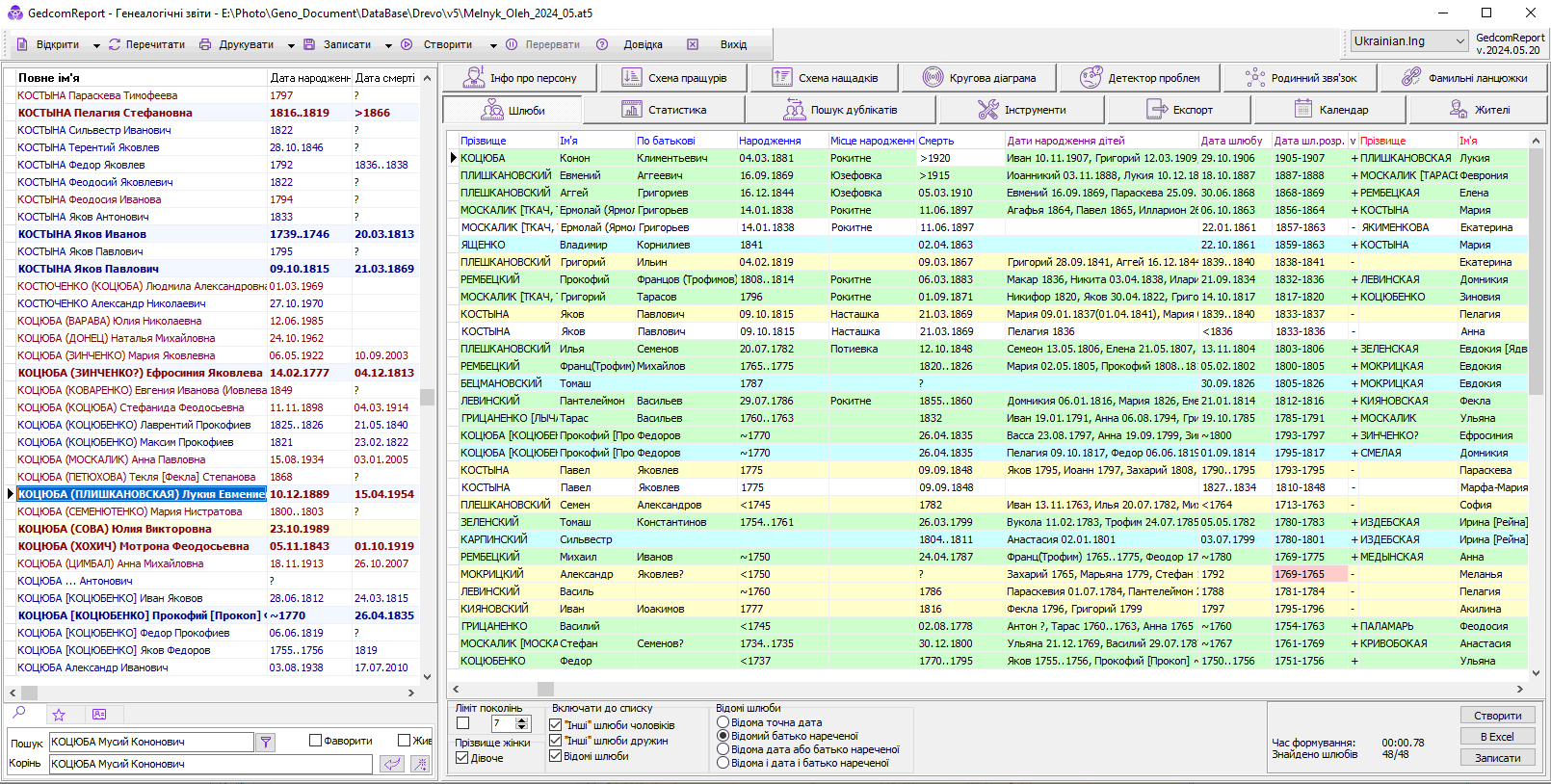The width and height of the screenshot is (1551, 784).
Task: Enable the Фаворити checkbox
Action: pos(315,741)
